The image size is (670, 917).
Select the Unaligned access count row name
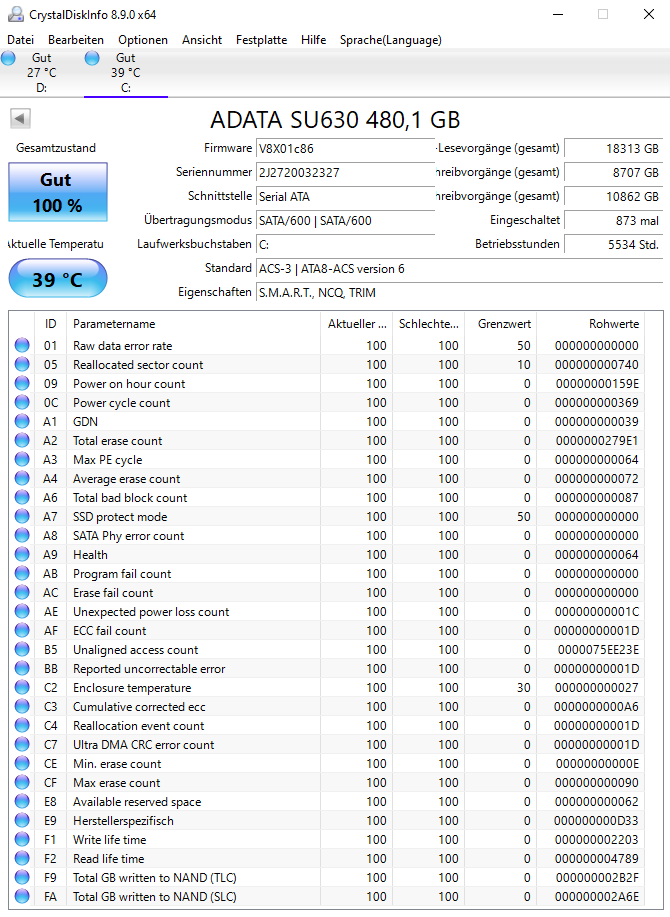tap(136, 650)
